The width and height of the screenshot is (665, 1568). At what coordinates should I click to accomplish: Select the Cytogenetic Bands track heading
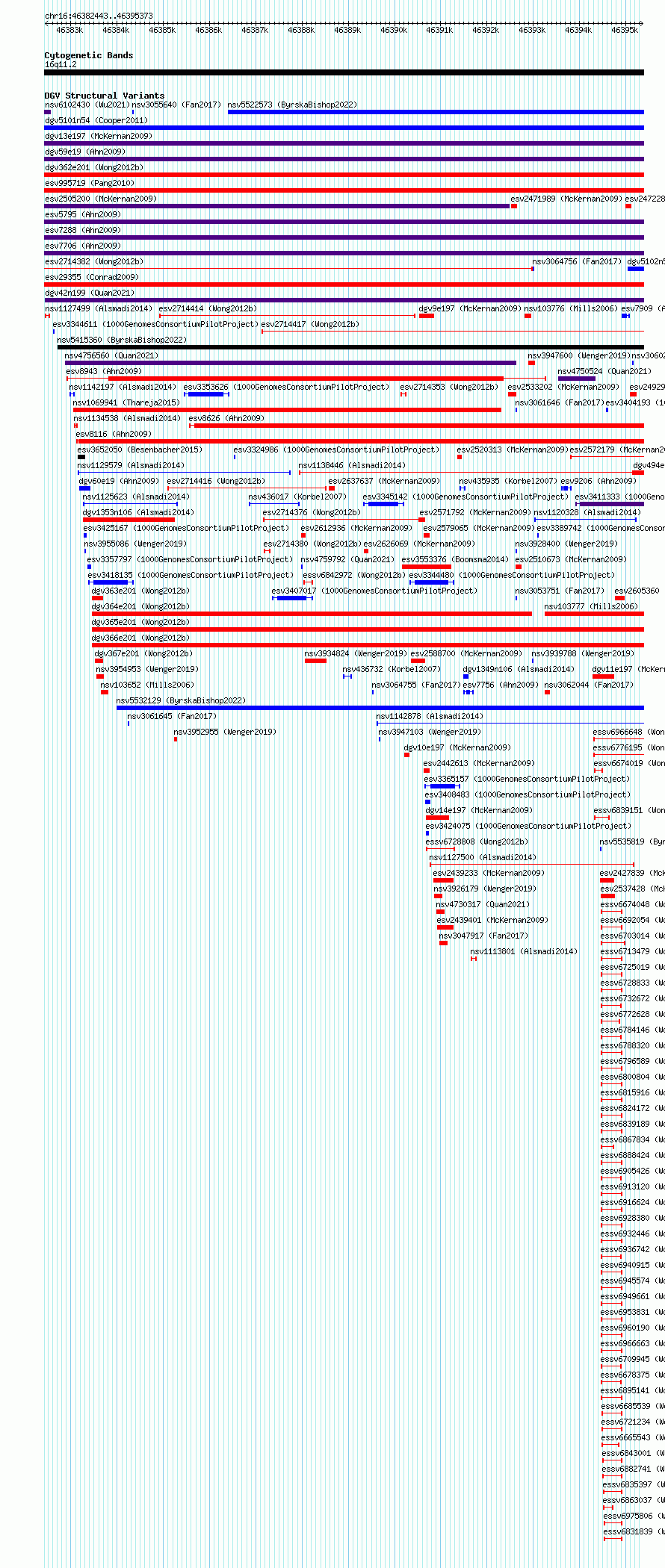click(89, 55)
